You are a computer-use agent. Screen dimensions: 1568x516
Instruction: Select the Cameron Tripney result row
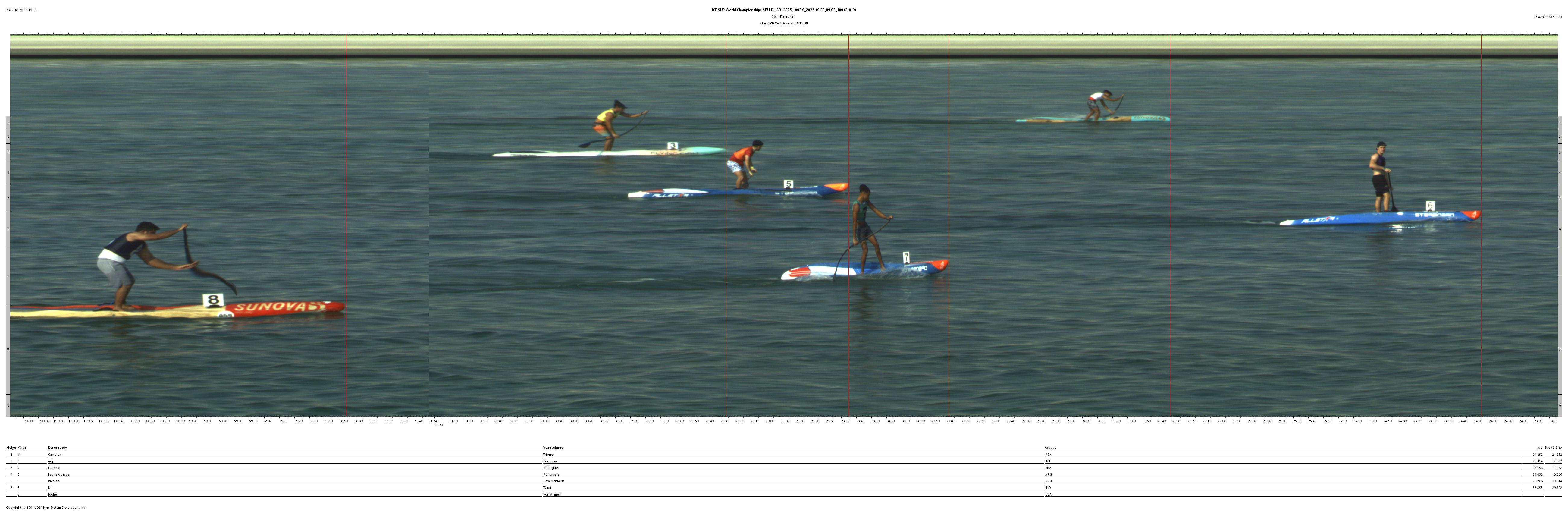pos(548,455)
